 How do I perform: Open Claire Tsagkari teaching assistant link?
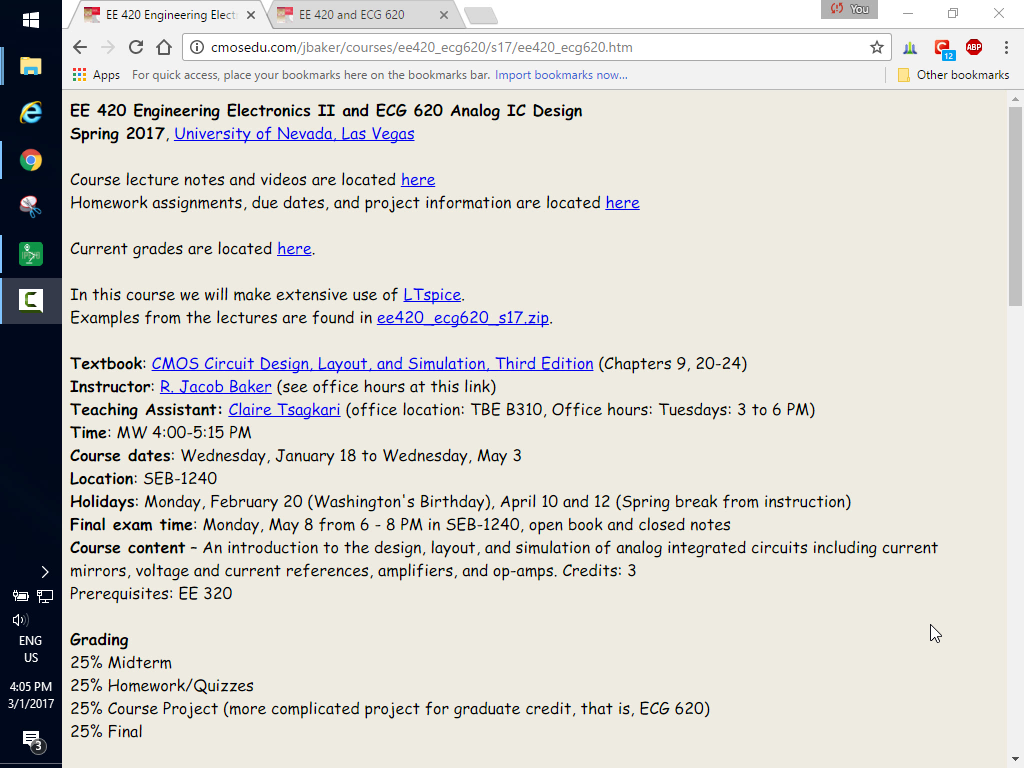pos(284,409)
